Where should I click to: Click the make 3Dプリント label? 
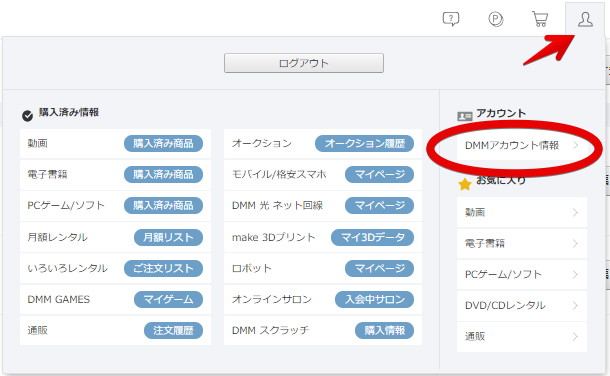coord(273,237)
